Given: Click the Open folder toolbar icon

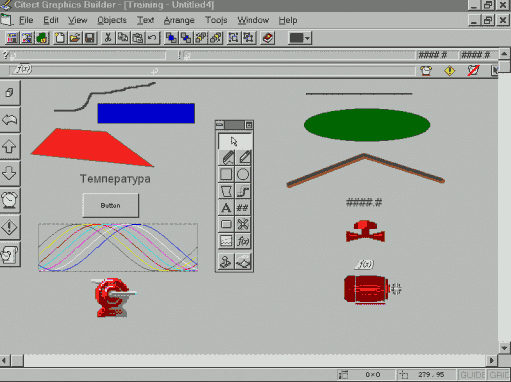Looking at the screenshot, I should (x=75, y=38).
